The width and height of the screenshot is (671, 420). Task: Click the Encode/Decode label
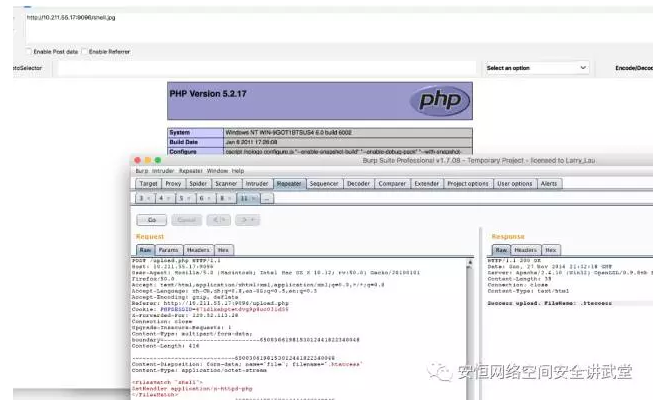click(634, 68)
